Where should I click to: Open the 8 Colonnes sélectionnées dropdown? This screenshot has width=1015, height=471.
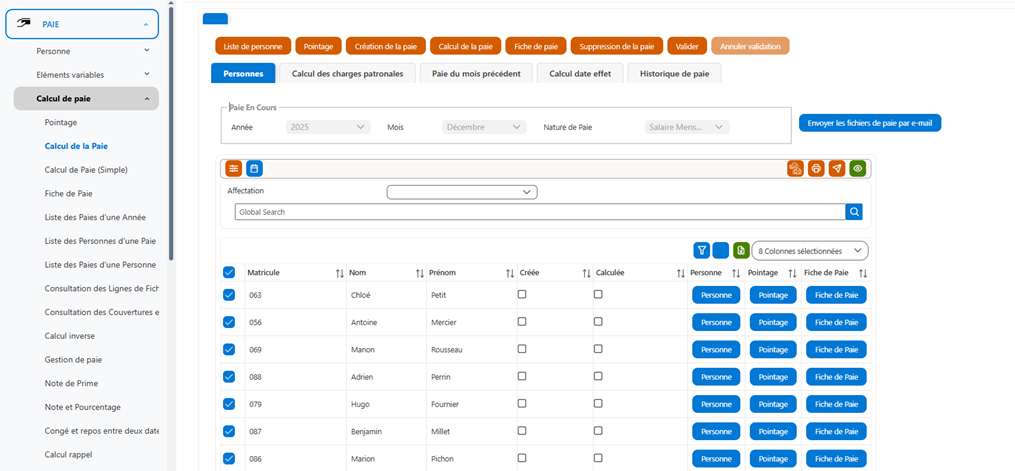810,250
